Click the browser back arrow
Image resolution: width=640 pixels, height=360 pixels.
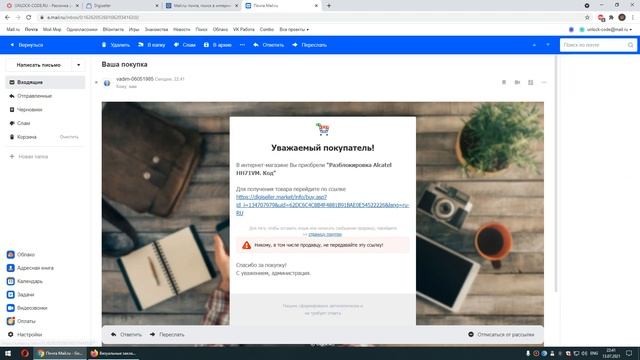(x=7, y=18)
